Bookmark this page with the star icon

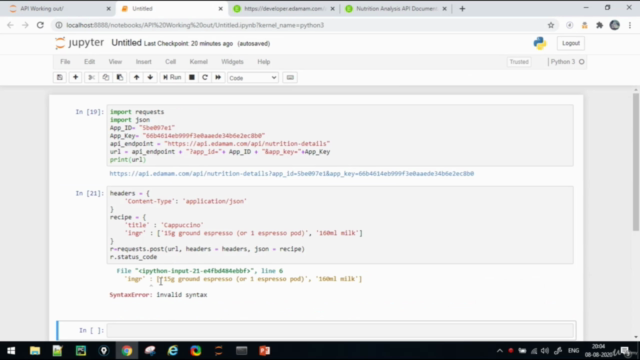[x=551, y=25]
